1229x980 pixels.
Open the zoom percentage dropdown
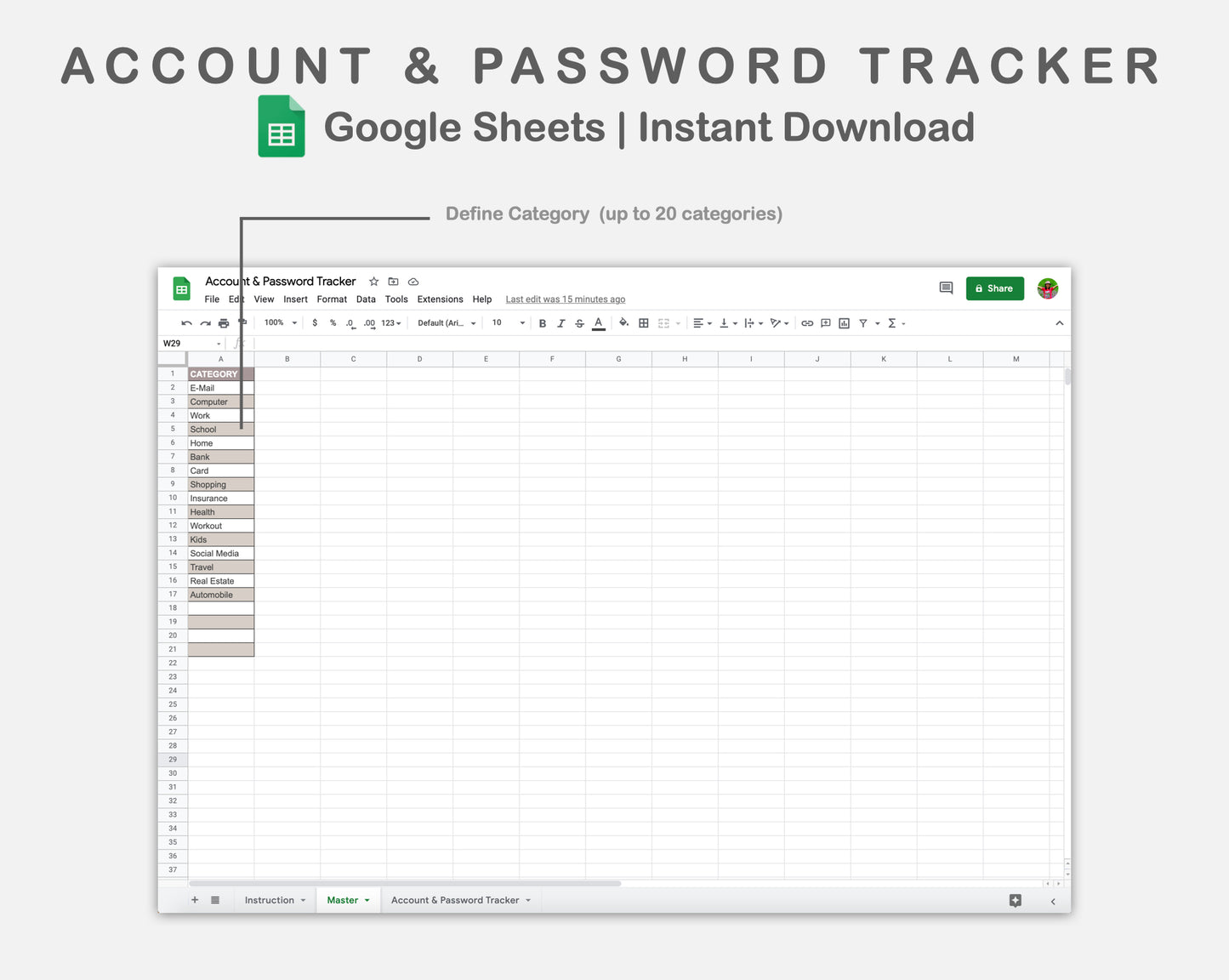279,323
